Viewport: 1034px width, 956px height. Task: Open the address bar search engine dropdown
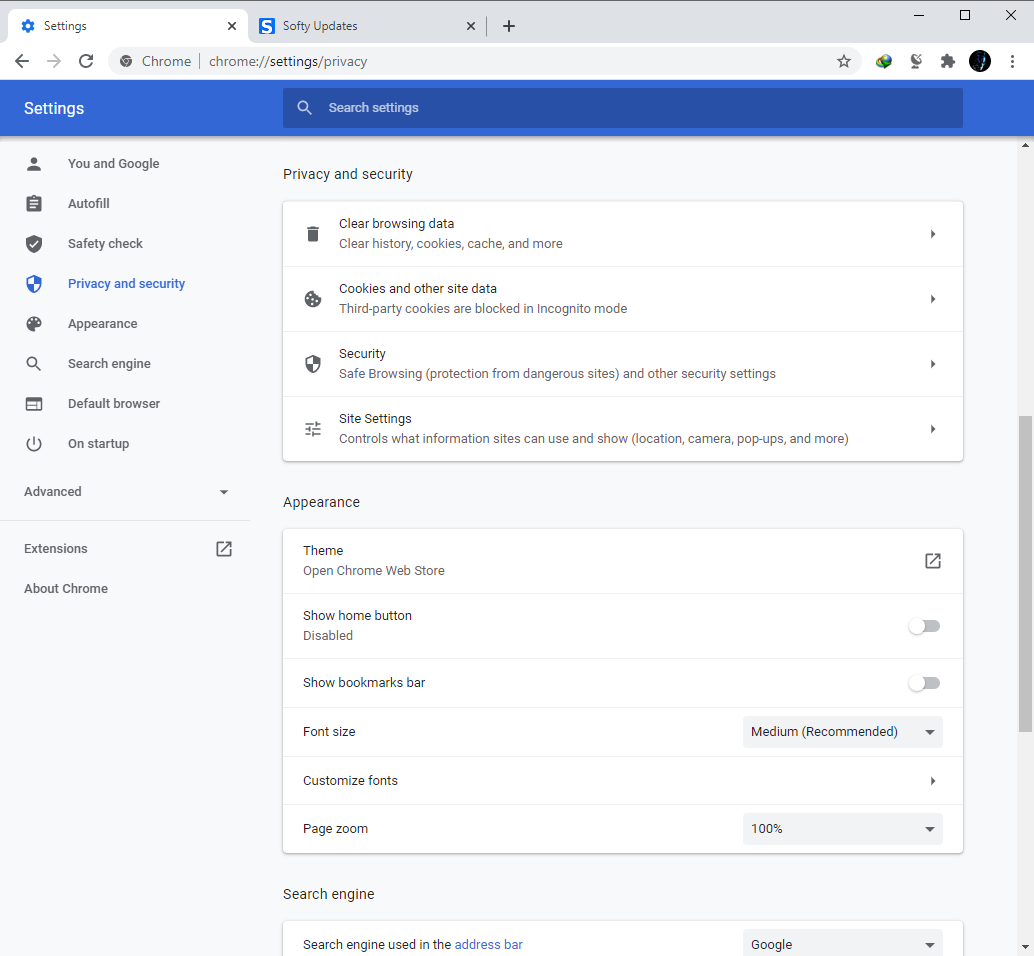(x=842, y=944)
